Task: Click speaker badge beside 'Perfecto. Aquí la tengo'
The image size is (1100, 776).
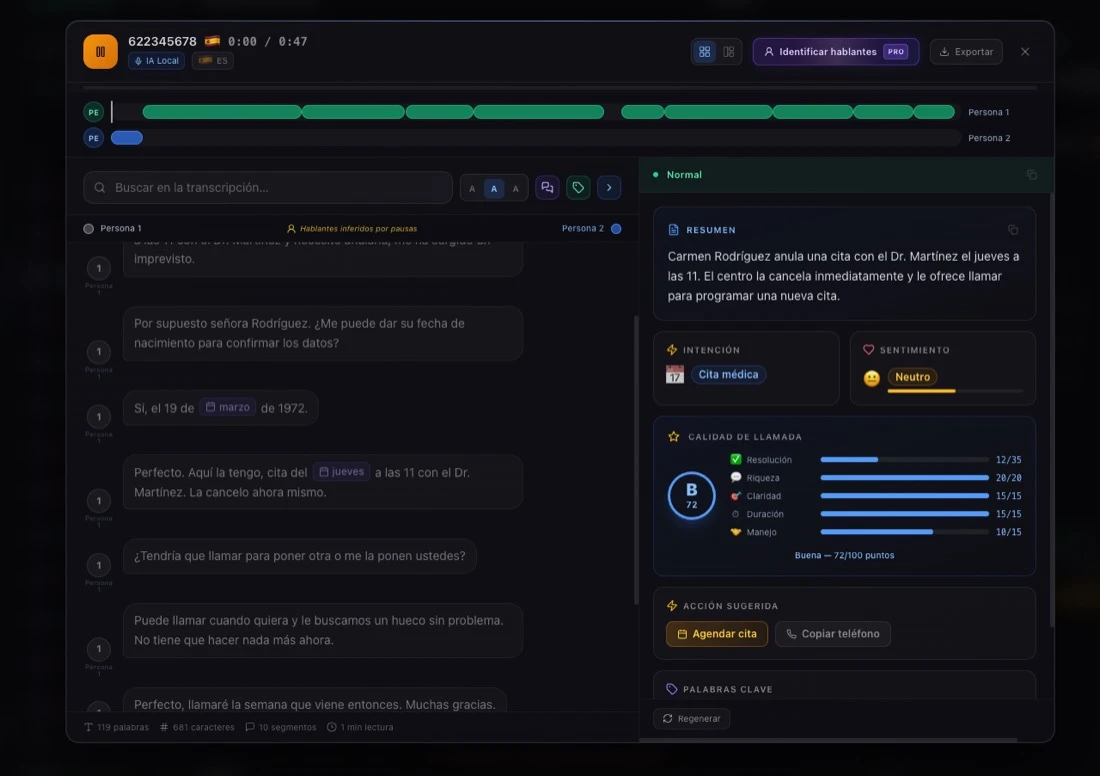Action: (x=99, y=501)
